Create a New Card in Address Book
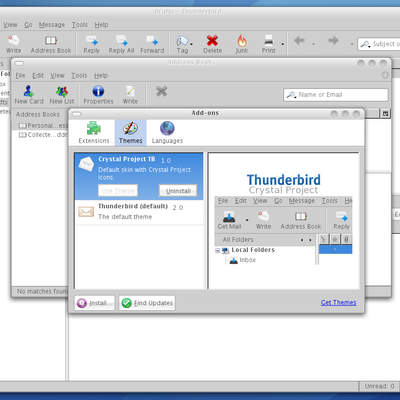The width and height of the screenshot is (400, 400). pyautogui.click(x=29, y=95)
